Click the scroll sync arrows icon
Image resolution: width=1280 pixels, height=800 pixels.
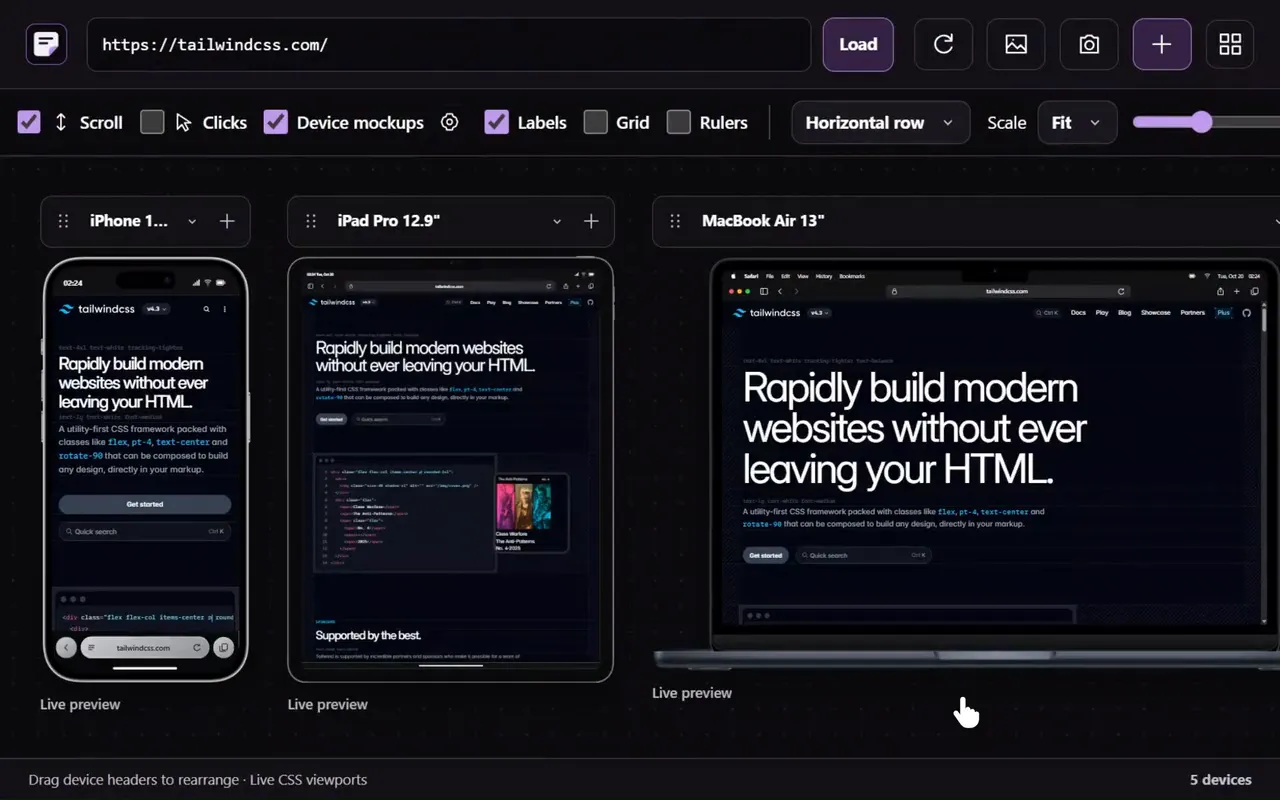pos(61,122)
